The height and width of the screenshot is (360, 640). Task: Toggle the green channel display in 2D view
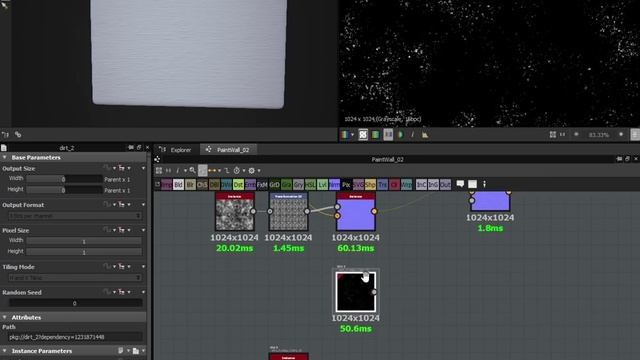[x=376, y=134]
